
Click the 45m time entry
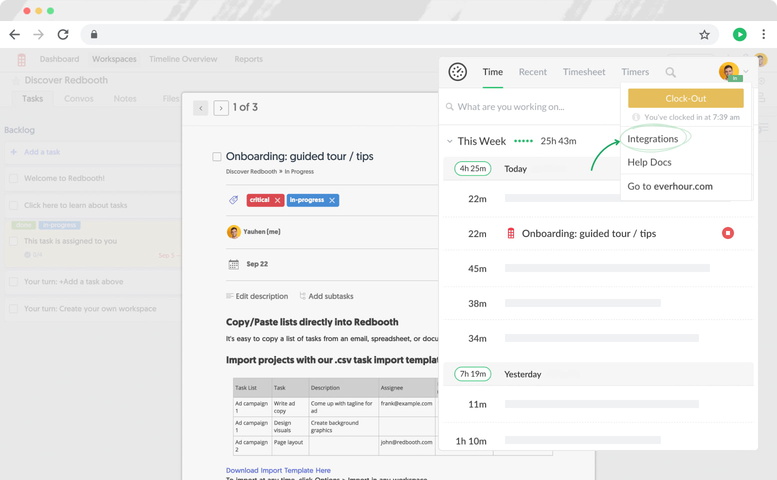click(x=477, y=268)
